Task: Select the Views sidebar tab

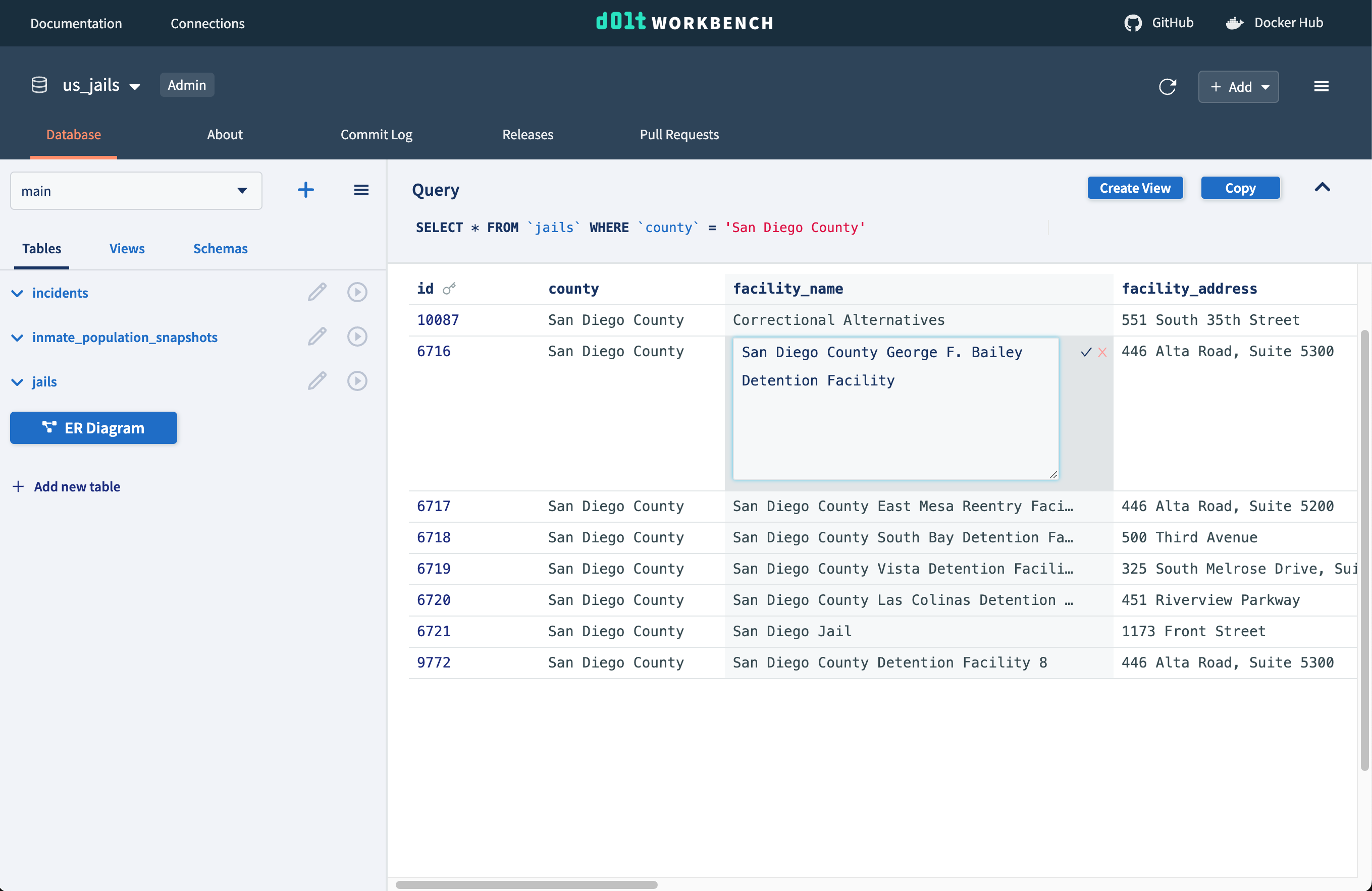Action: click(x=127, y=248)
